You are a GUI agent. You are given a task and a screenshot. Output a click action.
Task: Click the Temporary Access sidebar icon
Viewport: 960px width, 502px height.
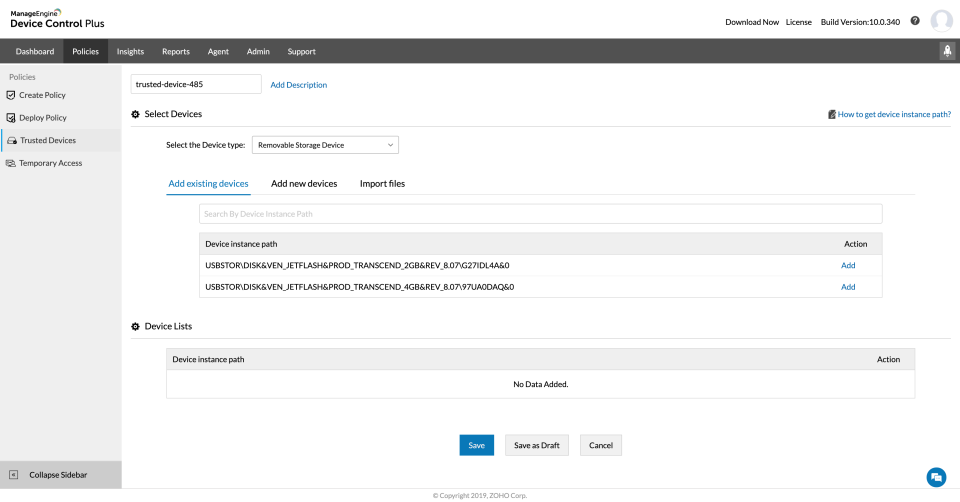tap(11, 163)
